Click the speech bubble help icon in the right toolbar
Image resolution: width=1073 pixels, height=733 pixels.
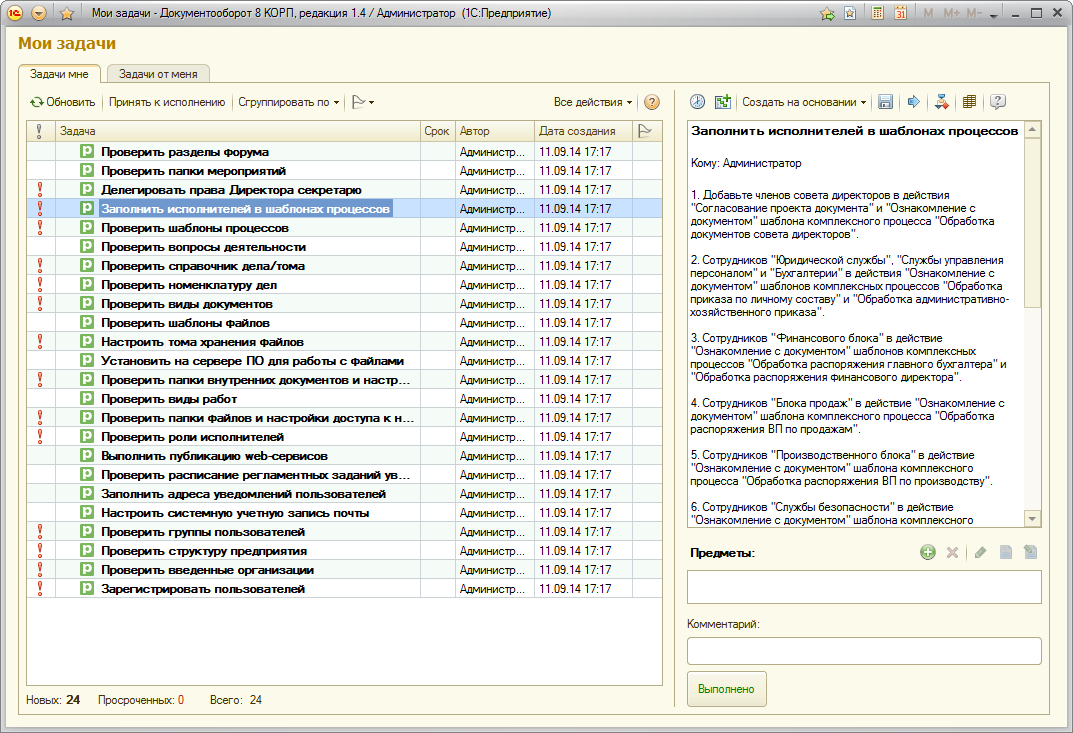(x=997, y=102)
